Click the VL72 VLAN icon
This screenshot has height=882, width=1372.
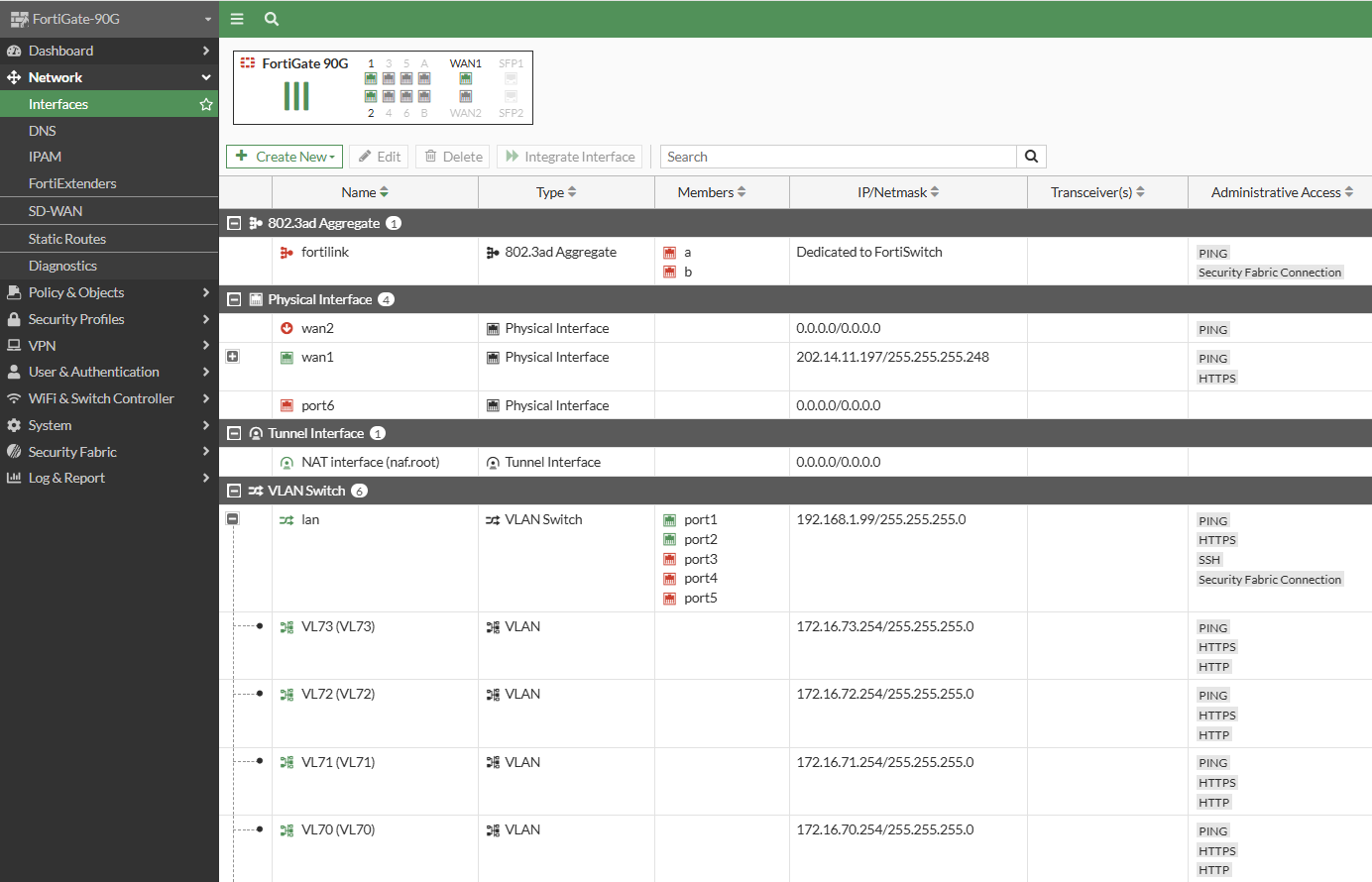[x=286, y=695]
